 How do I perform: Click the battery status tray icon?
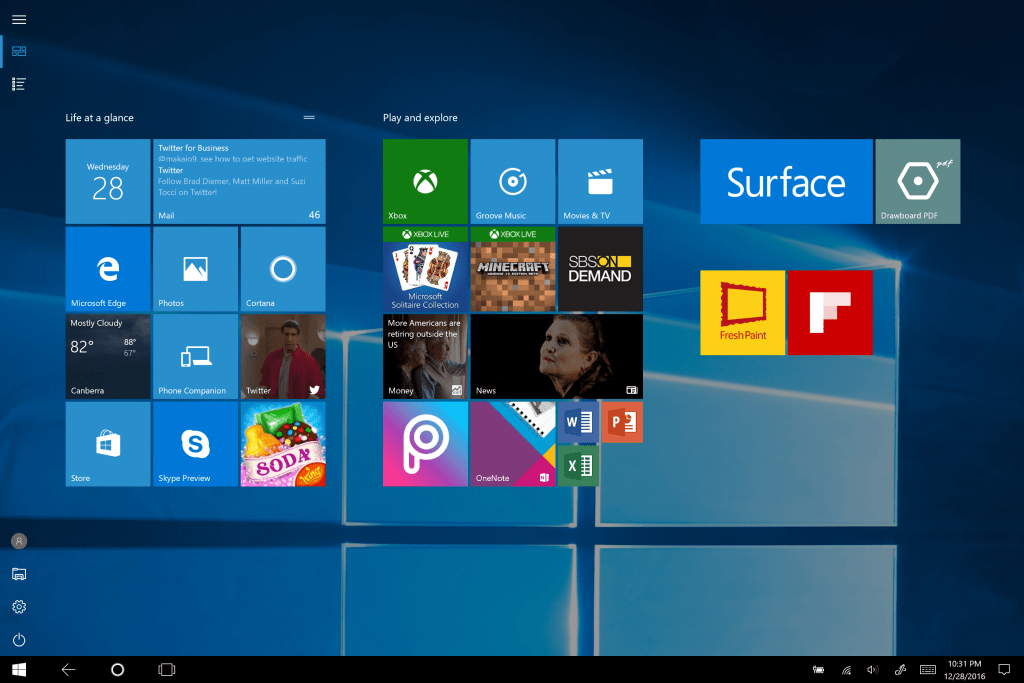818,669
